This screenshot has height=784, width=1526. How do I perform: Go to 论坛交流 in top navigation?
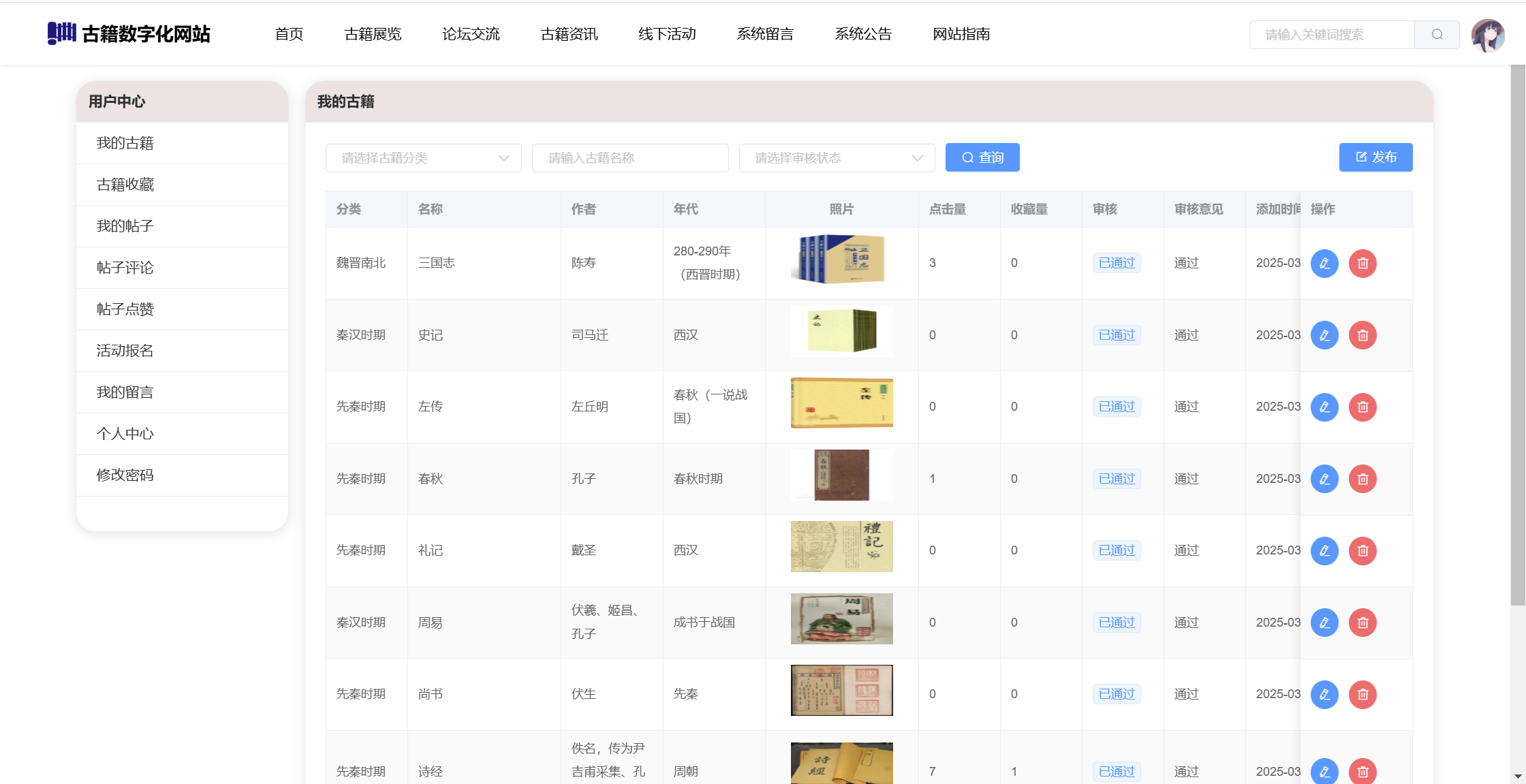coord(471,34)
